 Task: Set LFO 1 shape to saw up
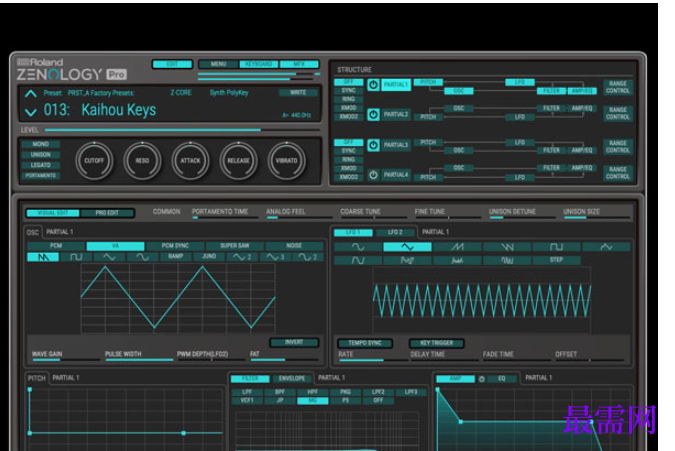[457, 247]
